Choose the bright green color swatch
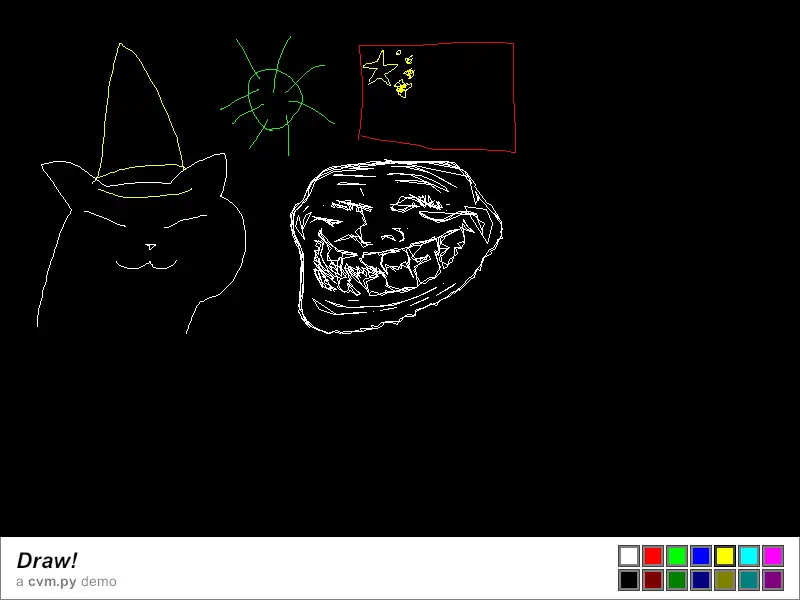 coord(677,556)
